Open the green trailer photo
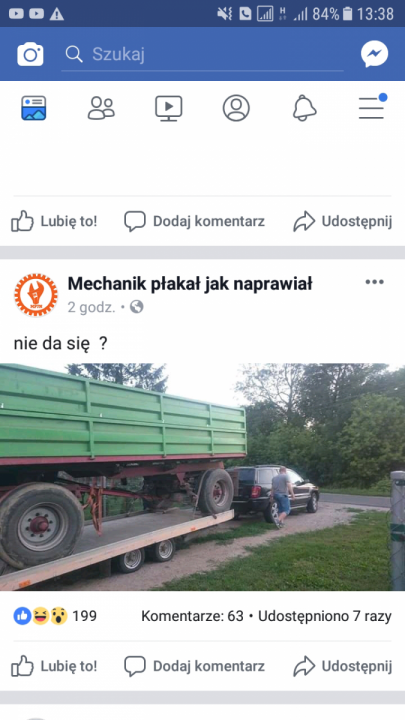 point(202,477)
